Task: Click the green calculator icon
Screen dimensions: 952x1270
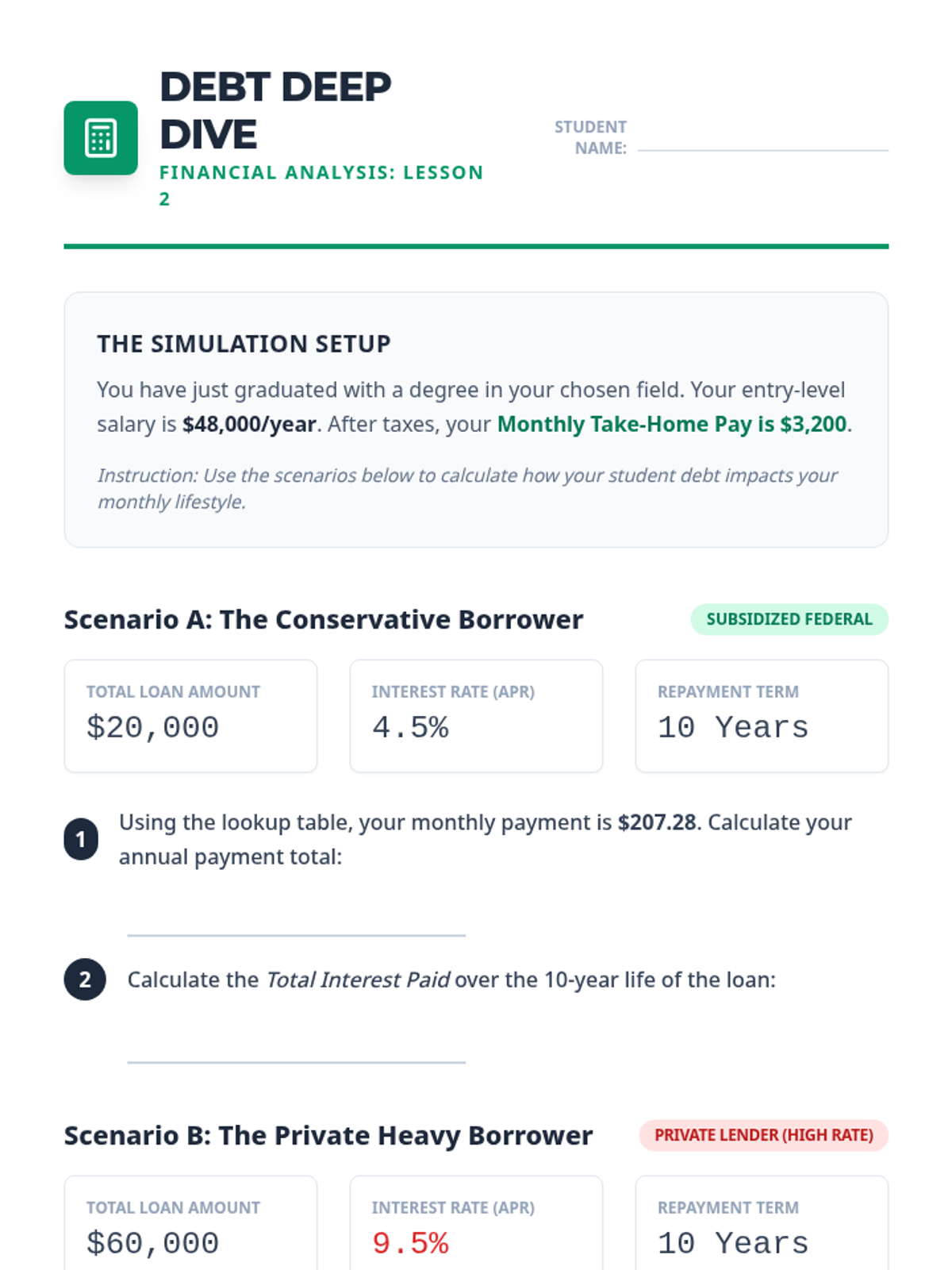Action: coord(101,138)
